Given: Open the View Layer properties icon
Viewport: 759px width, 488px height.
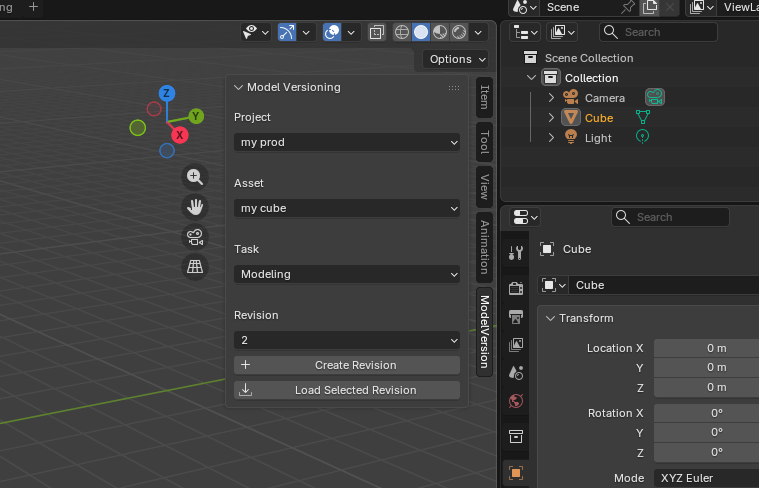Looking at the screenshot, I should [516, 345].
